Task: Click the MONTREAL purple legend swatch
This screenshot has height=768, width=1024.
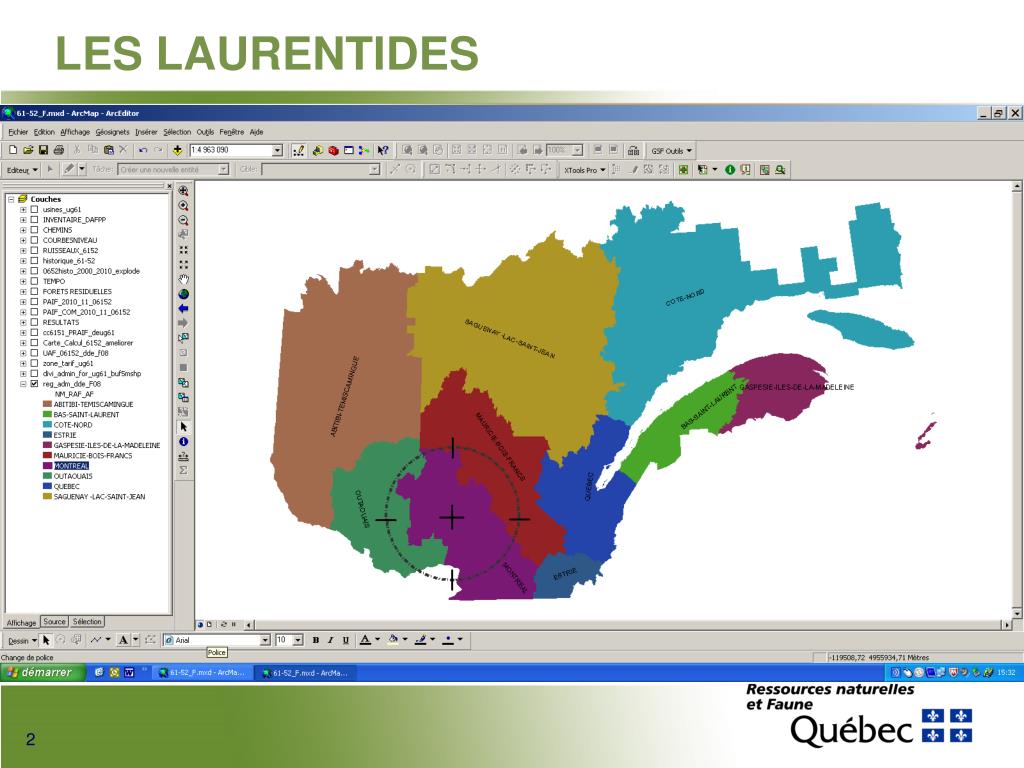Action: 47,466
